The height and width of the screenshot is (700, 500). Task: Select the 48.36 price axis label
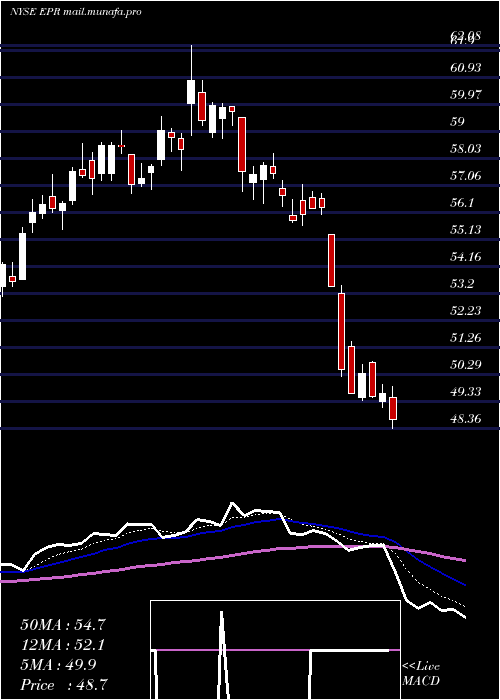tap(466, 419)
